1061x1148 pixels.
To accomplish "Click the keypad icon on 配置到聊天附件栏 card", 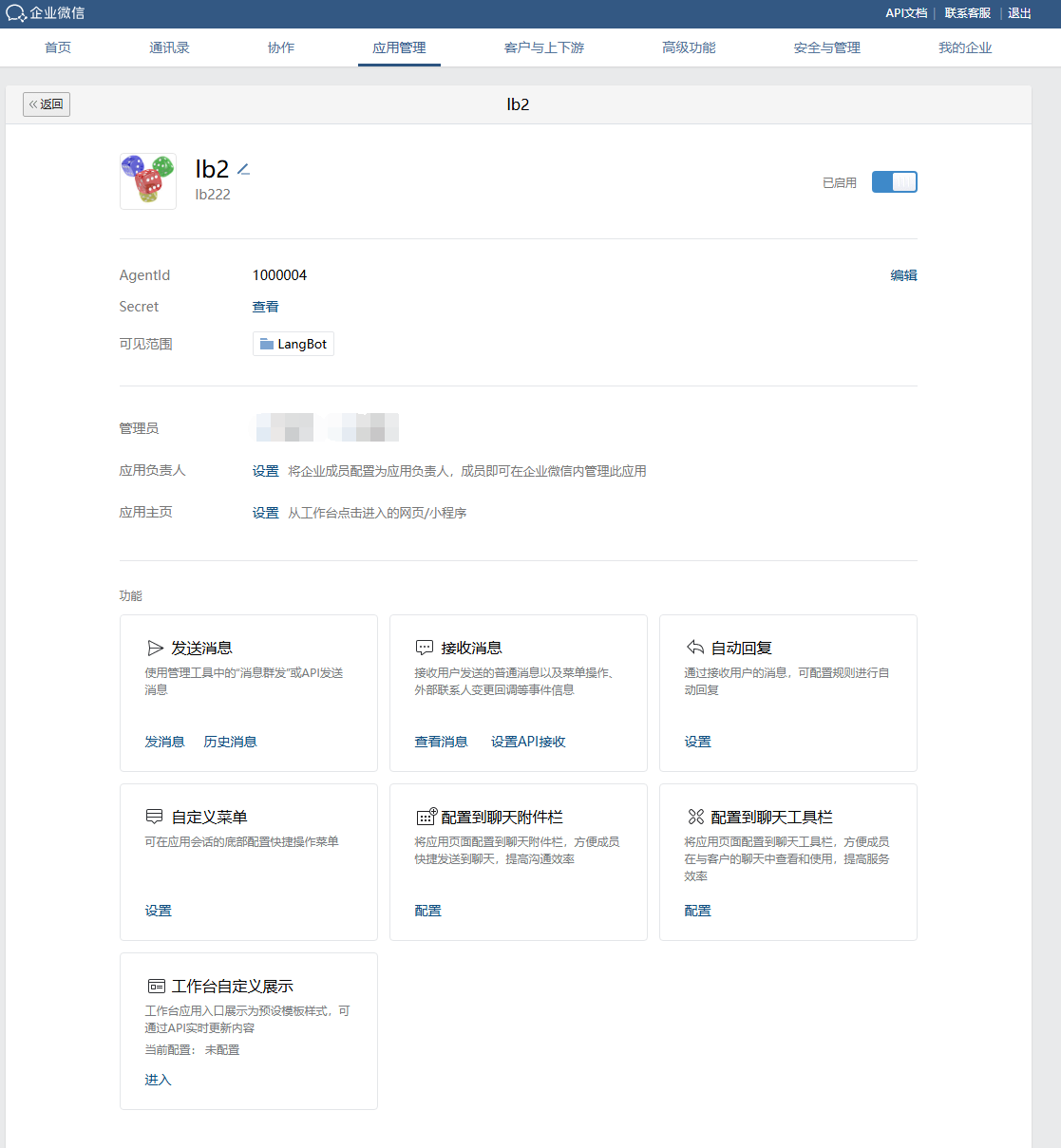I will (425, 815).
